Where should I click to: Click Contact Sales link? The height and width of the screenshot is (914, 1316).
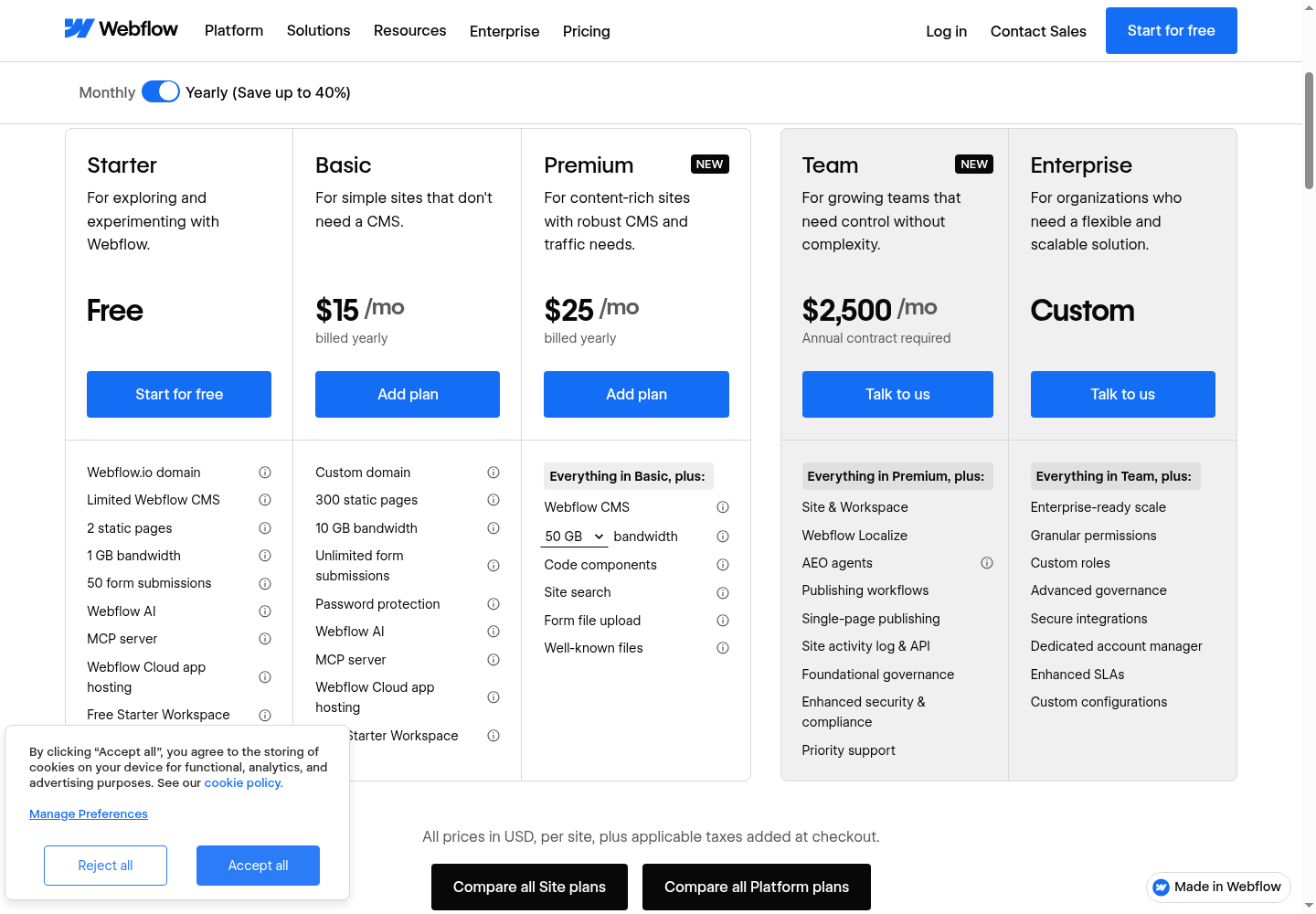click(1038, 31)
